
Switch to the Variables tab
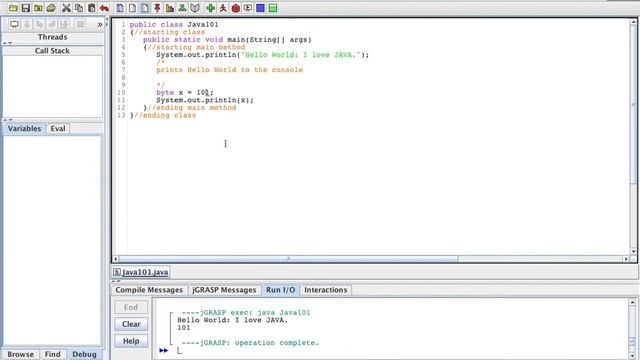click(x=24, y=129)
